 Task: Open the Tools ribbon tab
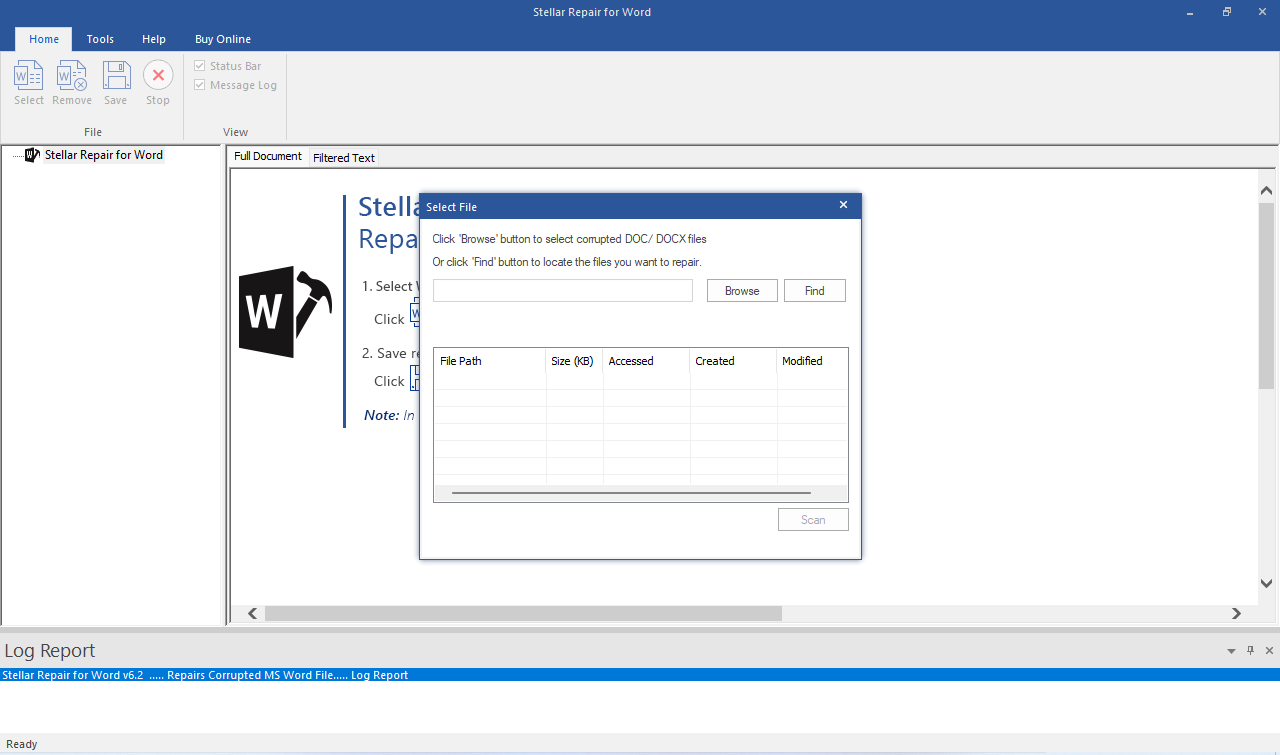100,39
